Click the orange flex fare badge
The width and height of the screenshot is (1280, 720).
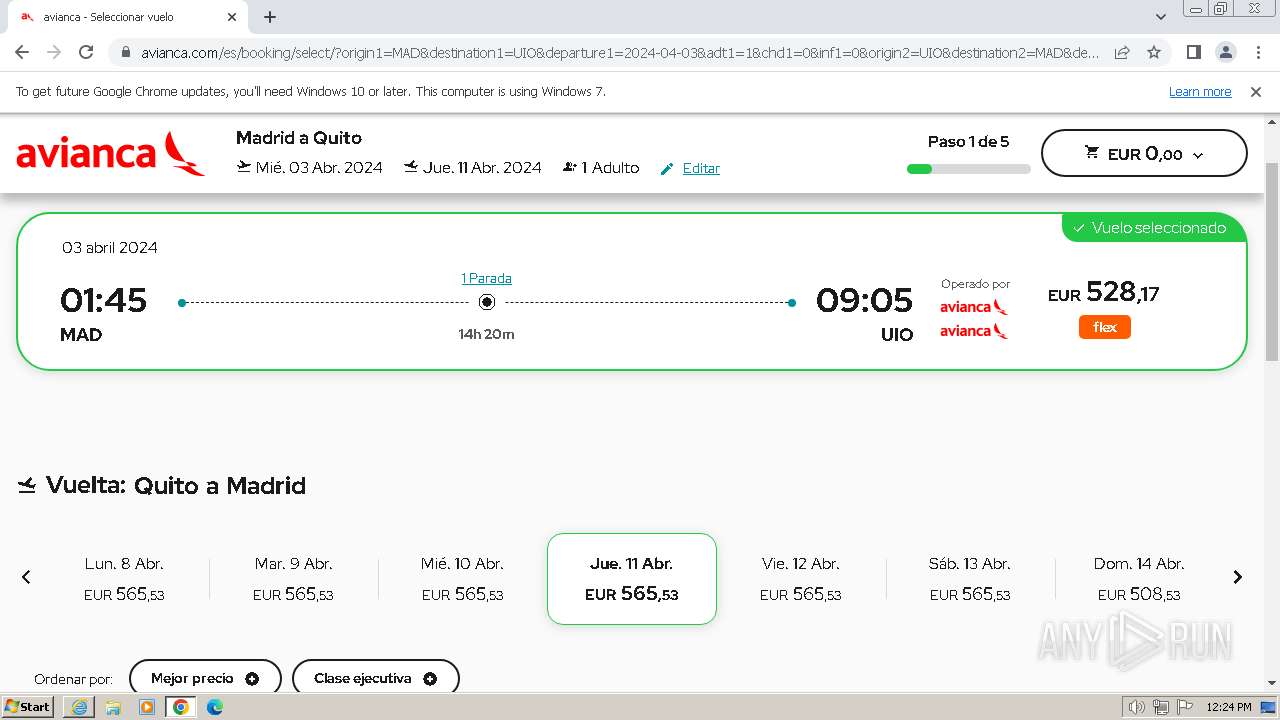coord(1105,327)
